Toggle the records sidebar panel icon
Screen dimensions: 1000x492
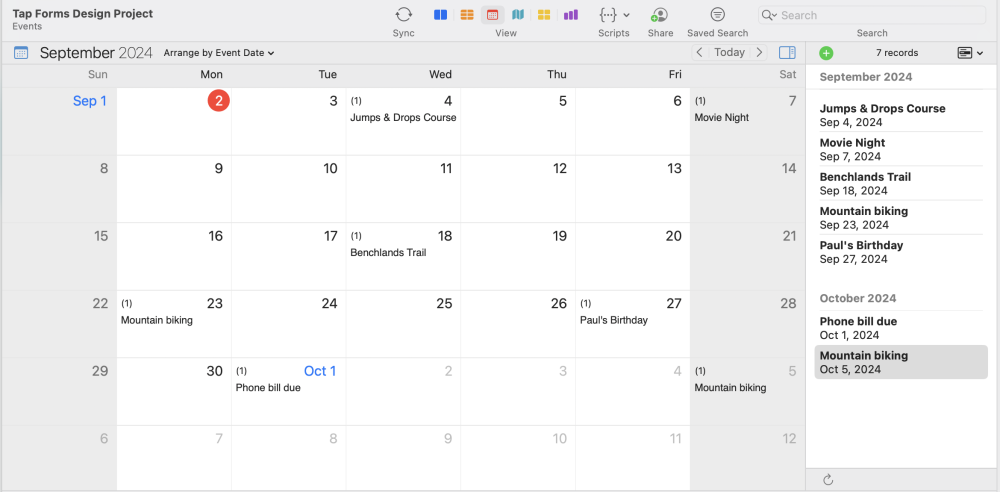(787, 52)
